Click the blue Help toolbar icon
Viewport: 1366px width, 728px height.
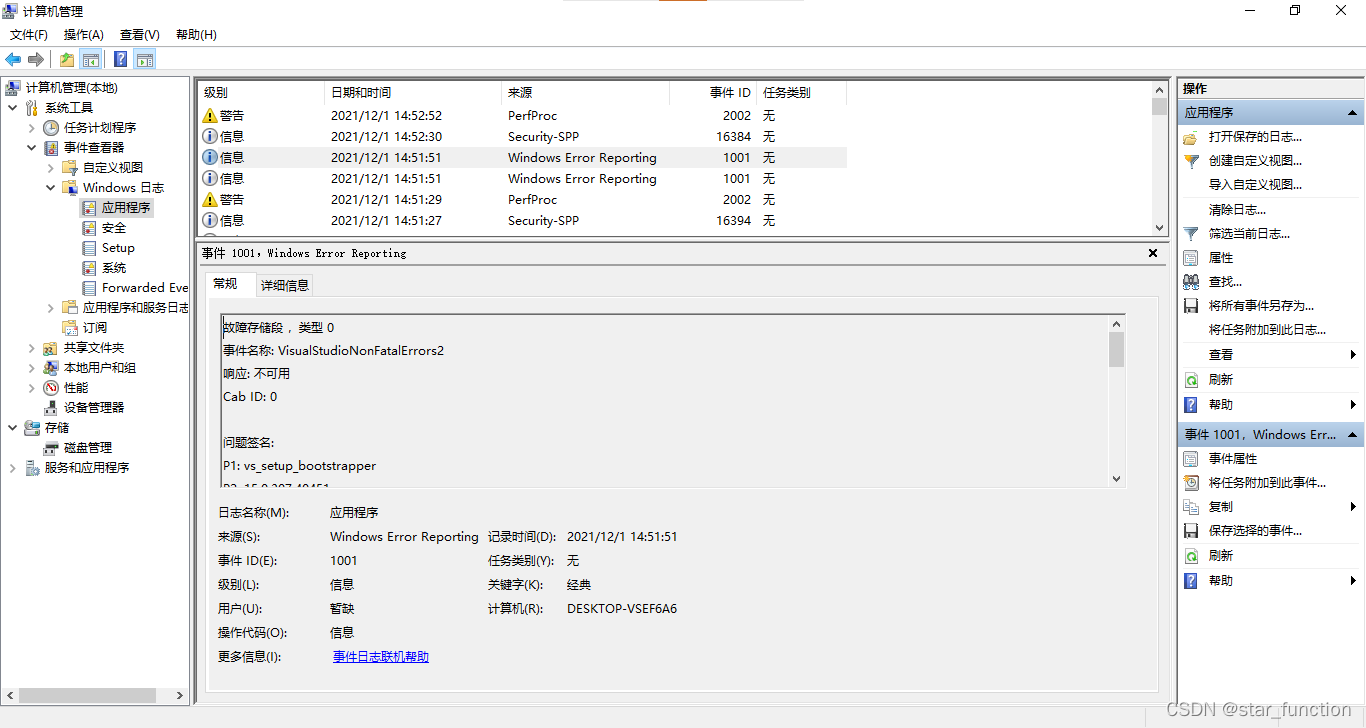[120, 59]
